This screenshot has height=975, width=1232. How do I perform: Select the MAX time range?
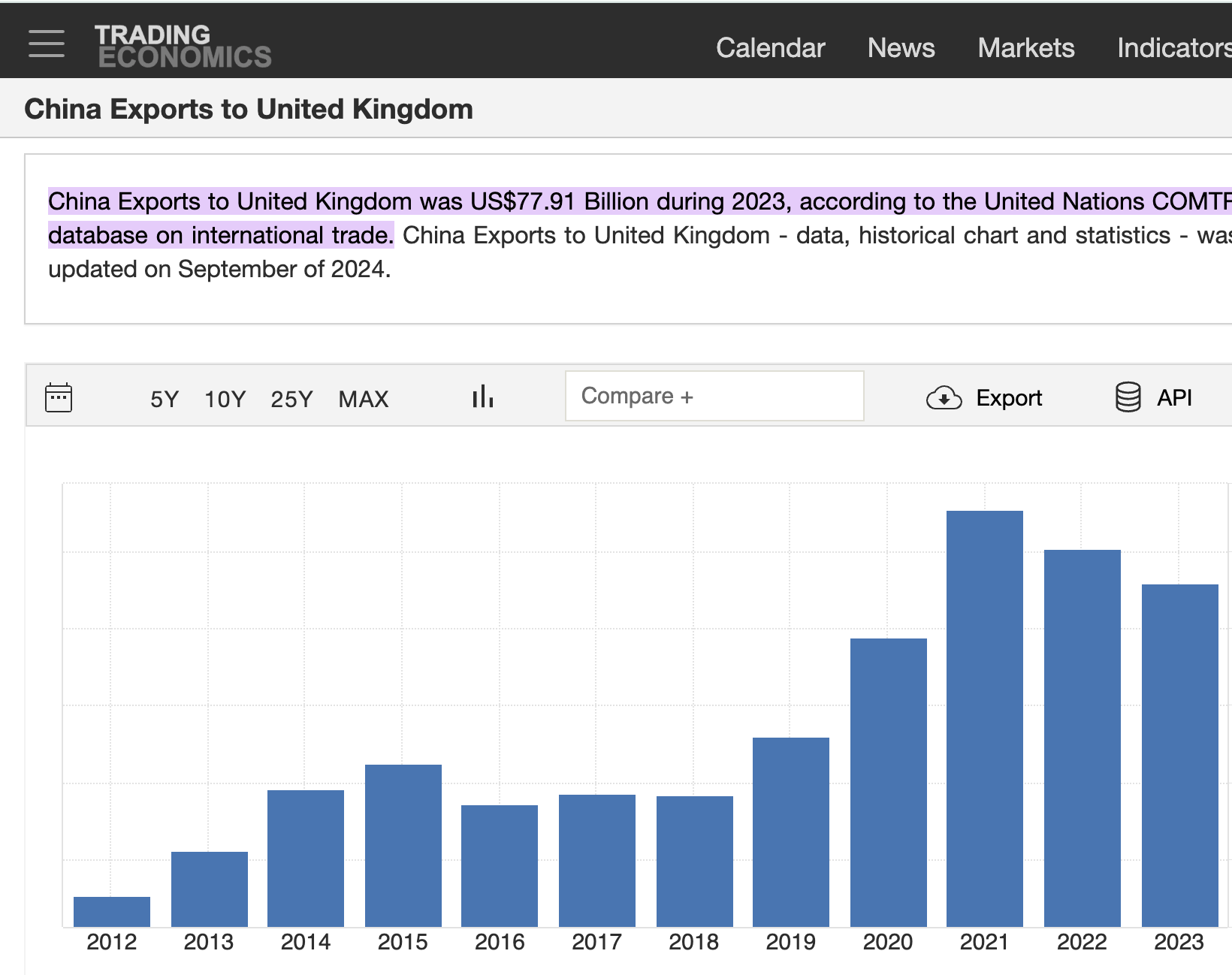pos(364,399)
